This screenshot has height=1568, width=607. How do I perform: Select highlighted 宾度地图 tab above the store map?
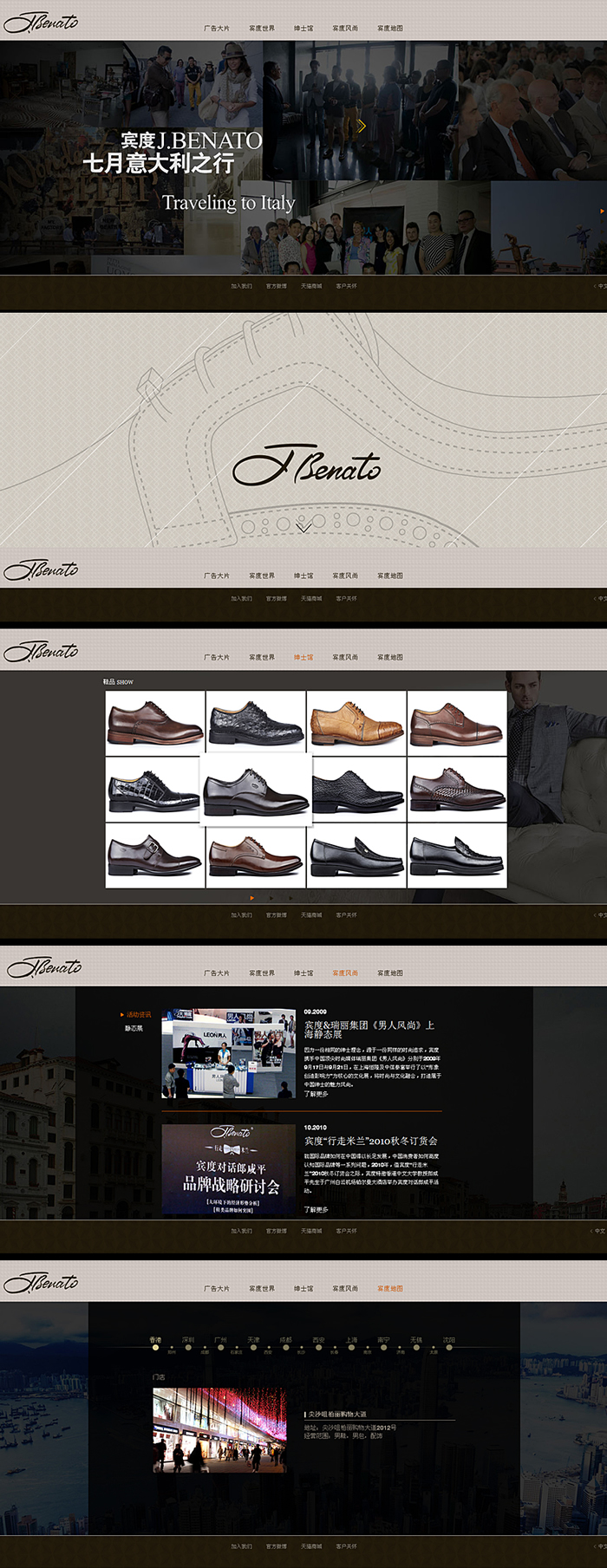390,1288
